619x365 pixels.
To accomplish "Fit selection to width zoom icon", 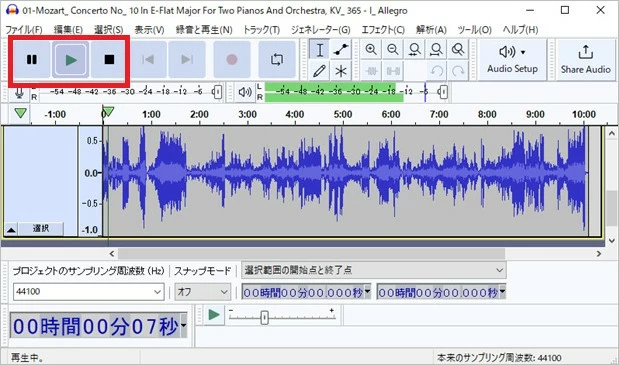I will pyautogui.click(x=414, y=49).
